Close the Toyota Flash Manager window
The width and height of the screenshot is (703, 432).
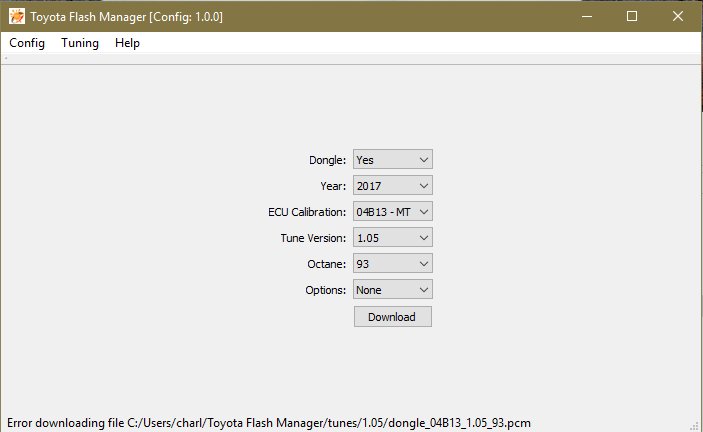click(677, 17)
